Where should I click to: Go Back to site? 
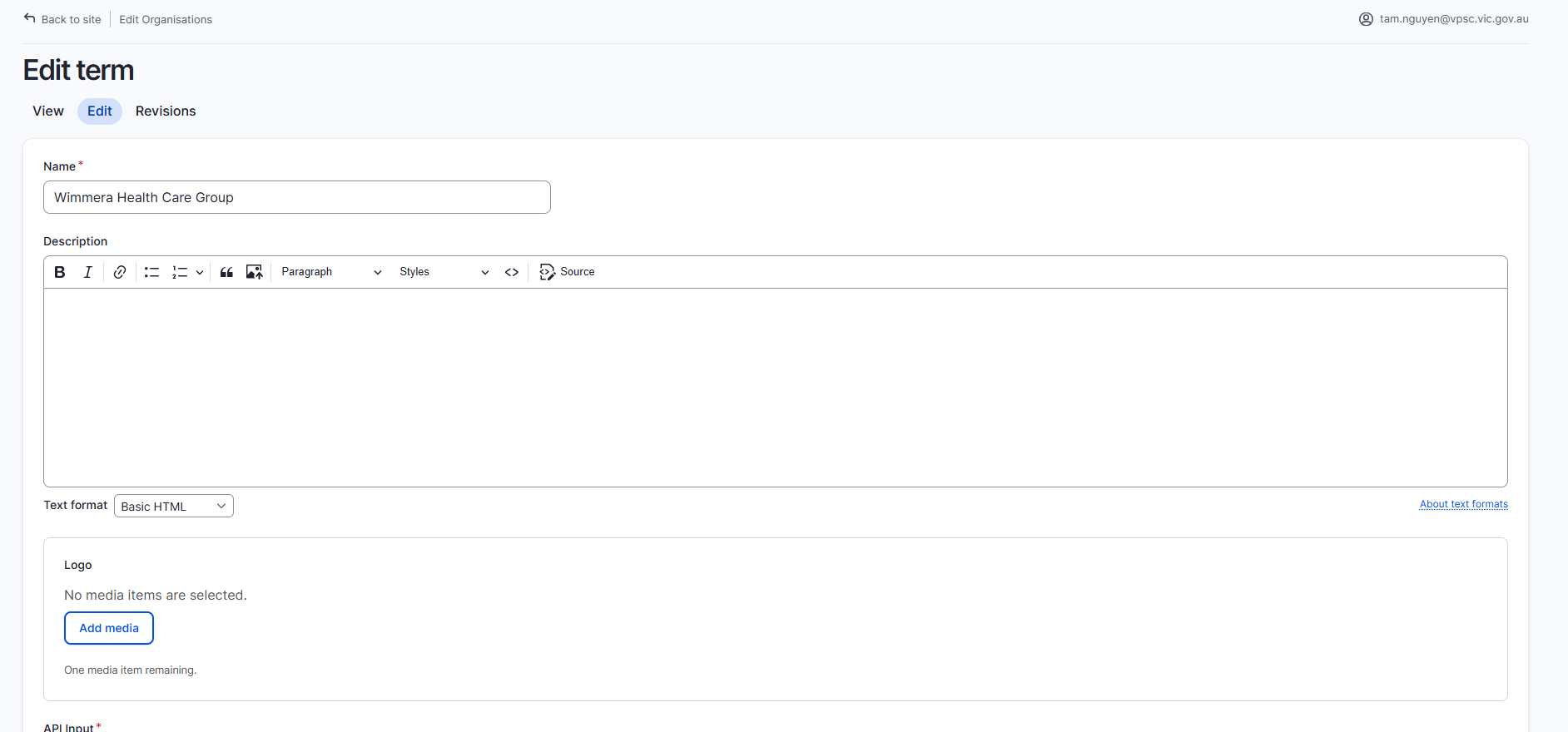(62, 19)
